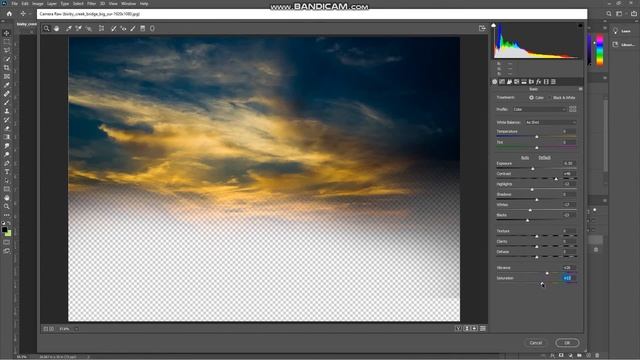Click the Vibrance slider handle

tap(547, 273)
